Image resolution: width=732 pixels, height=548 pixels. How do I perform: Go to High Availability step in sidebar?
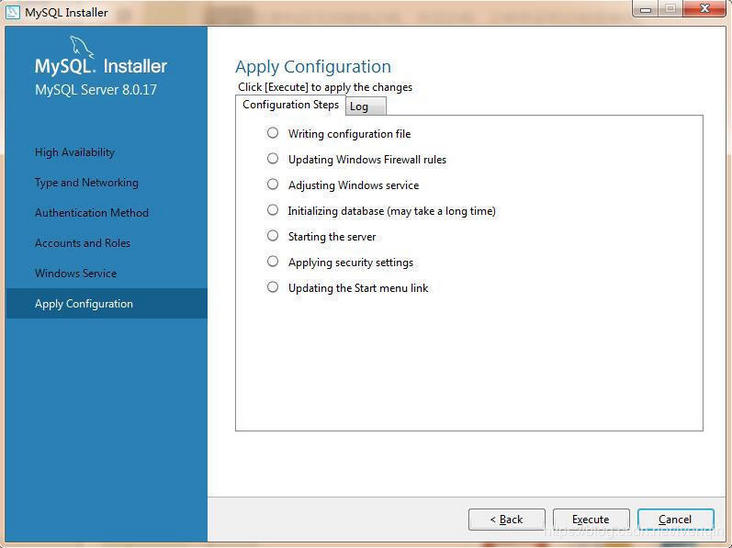click(75, 153)
